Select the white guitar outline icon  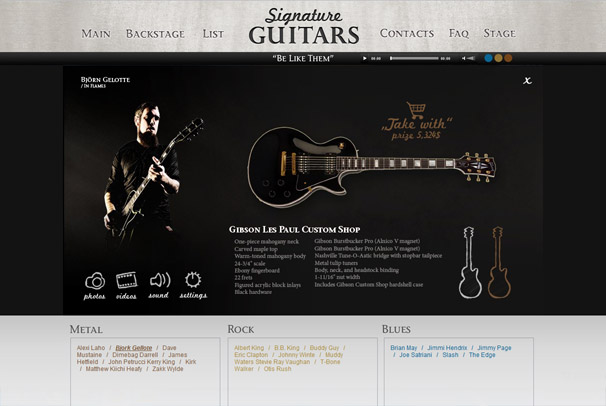(x=470, y=263)
